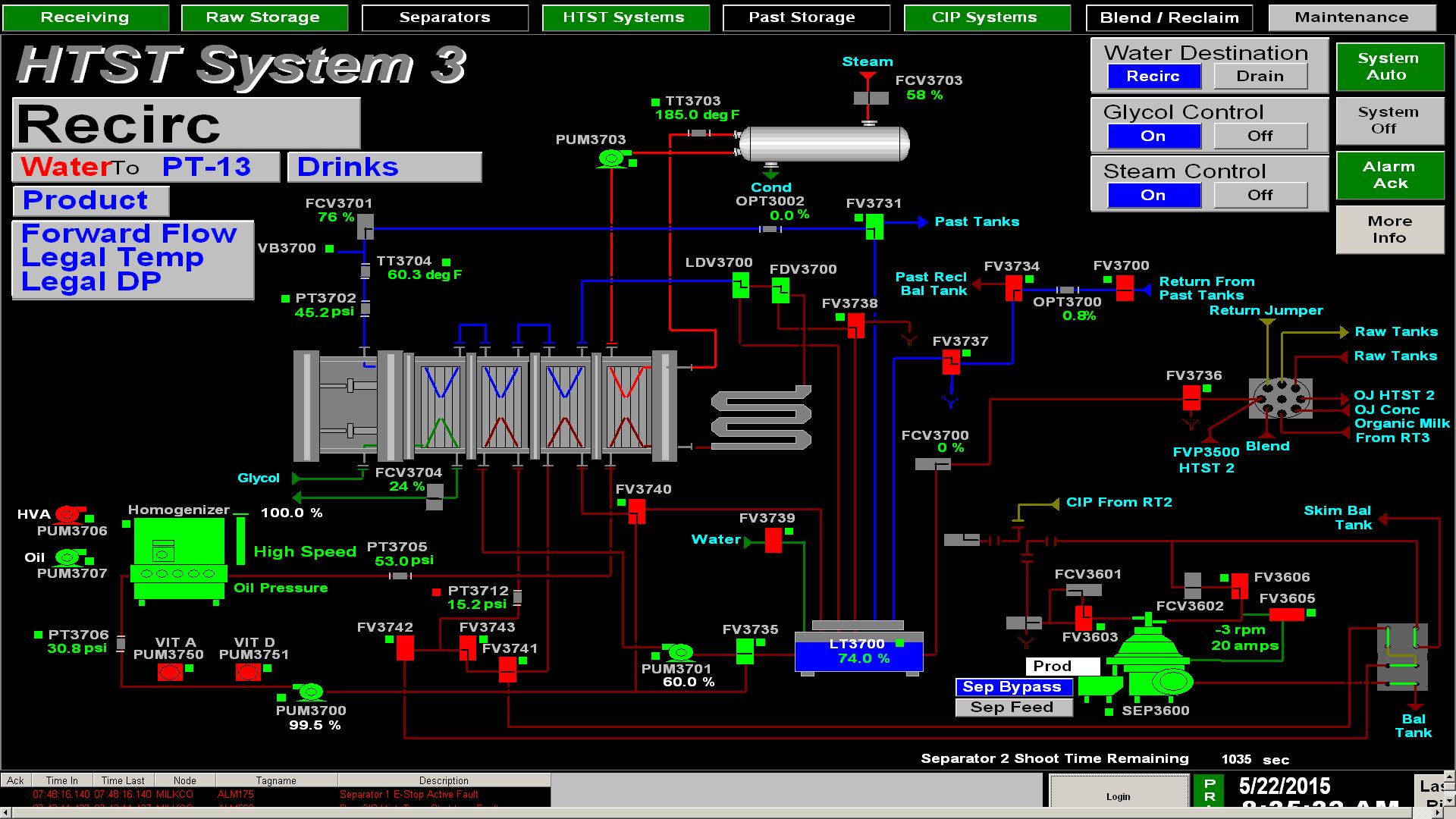The width and height of the screenshot is (1456, 819).
Task: Click valve FV3606
Action: [1240, 586]
